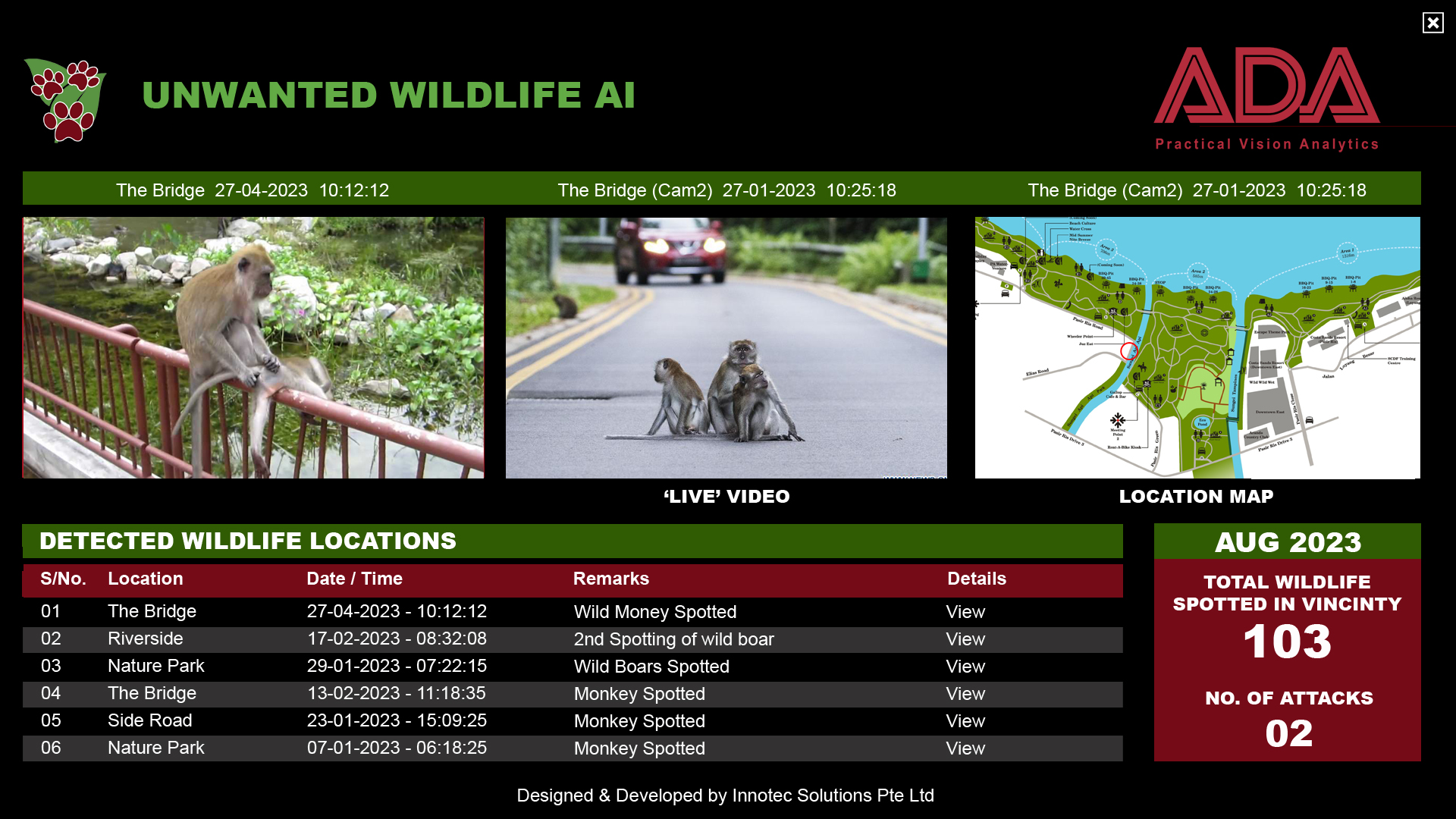1456x819 pixels.
Task: View details for Side Road monkey sighting
Action: pyautogui.click(x=965, y=720)
